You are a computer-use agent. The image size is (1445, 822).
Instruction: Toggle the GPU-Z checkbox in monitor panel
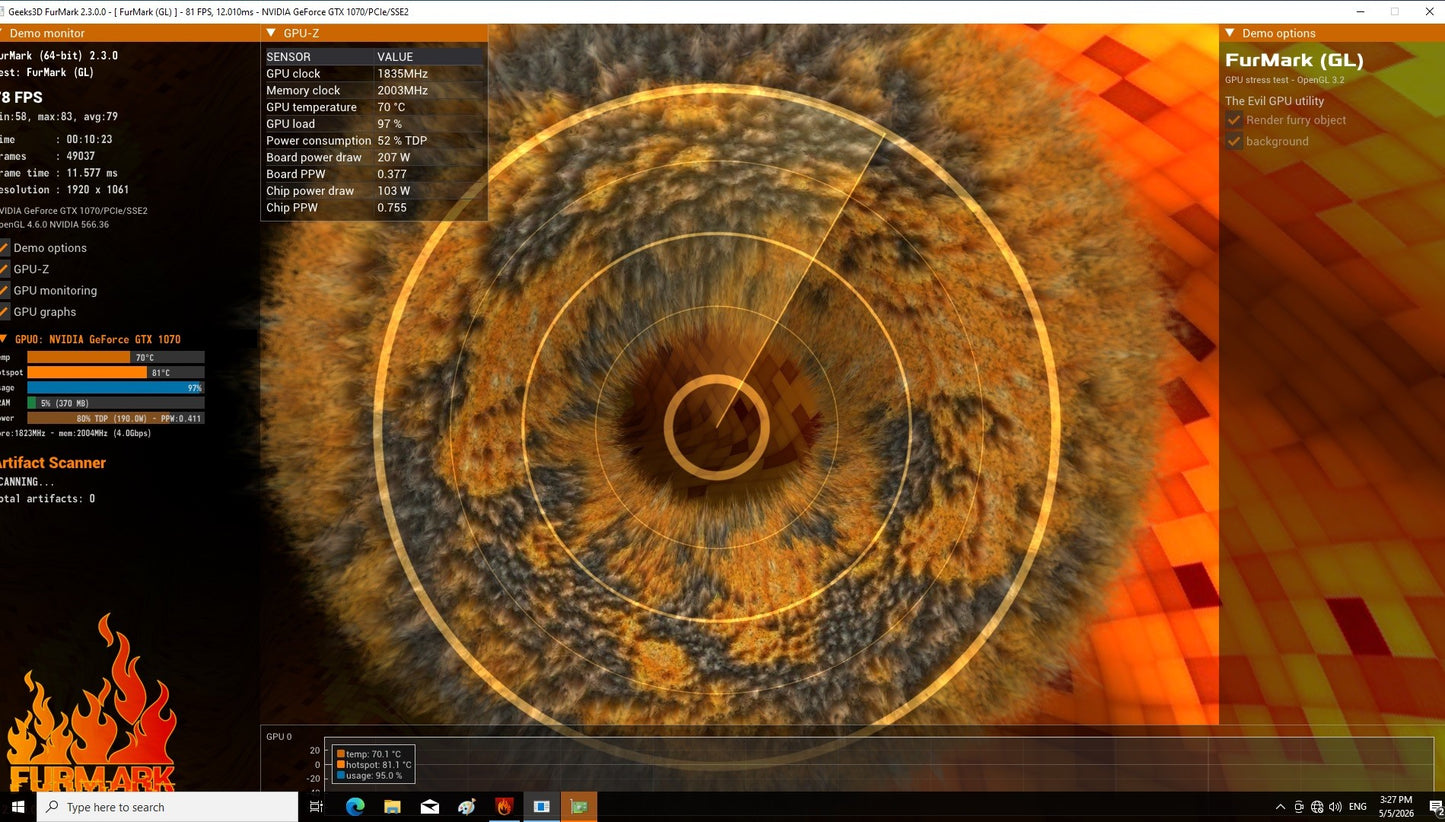pyautogui.click(x=4, y=269)
